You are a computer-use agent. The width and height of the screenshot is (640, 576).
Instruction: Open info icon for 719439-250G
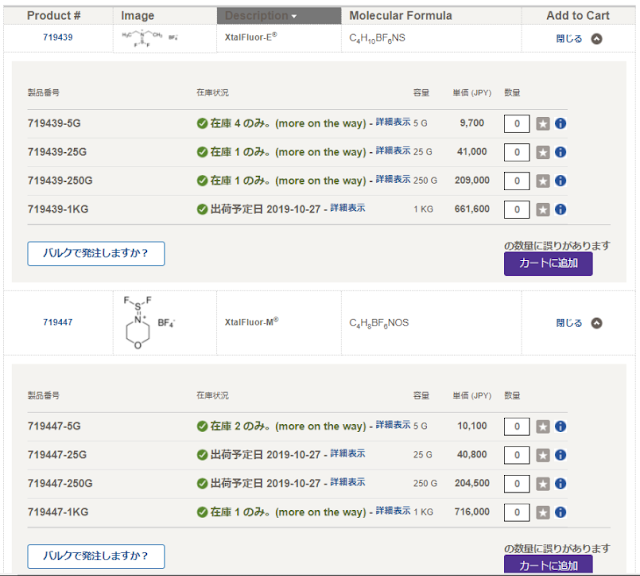pos(560,181)
